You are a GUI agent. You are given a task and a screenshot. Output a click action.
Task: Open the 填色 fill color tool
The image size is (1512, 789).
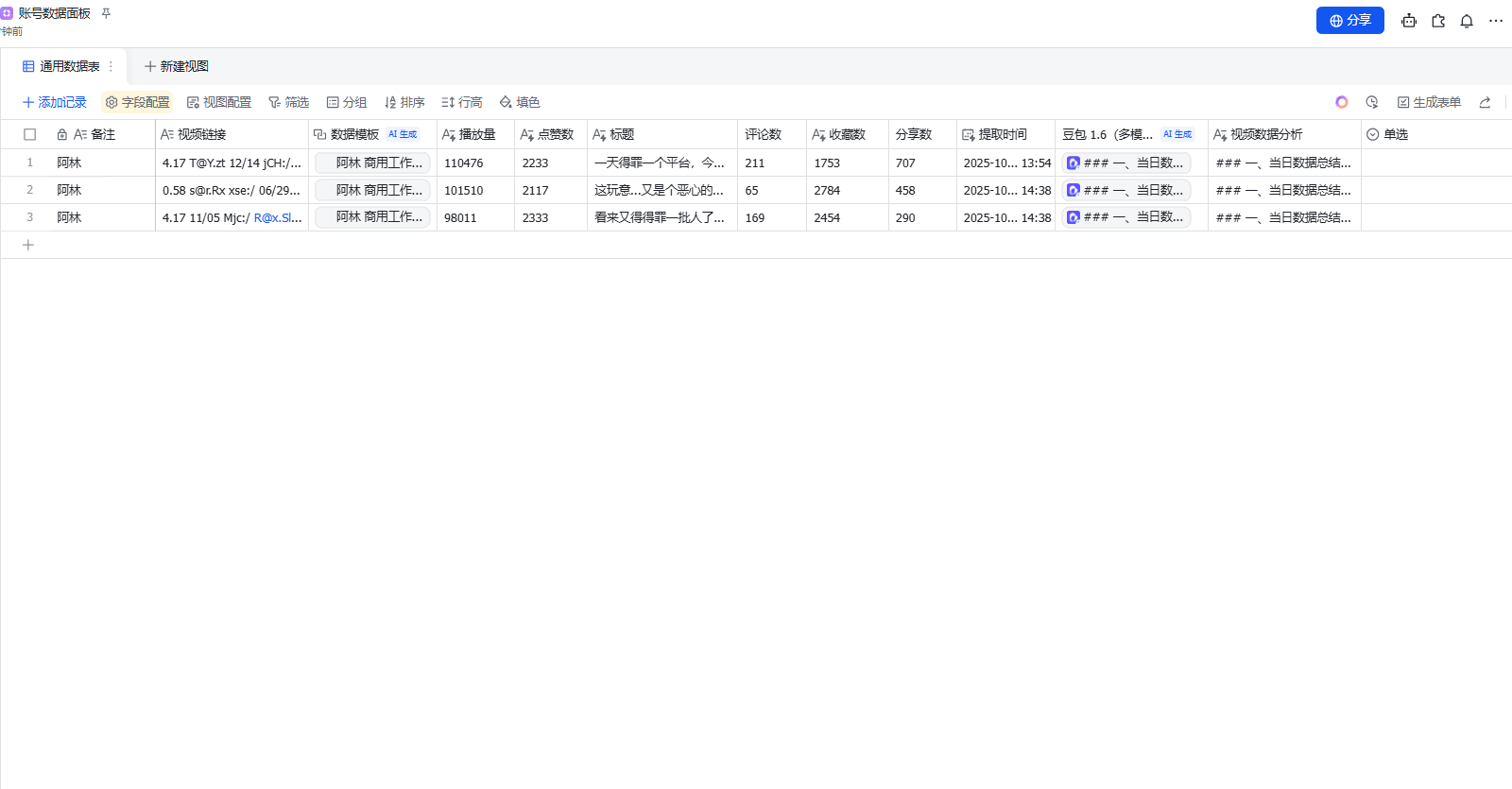(x=520, y=102)
